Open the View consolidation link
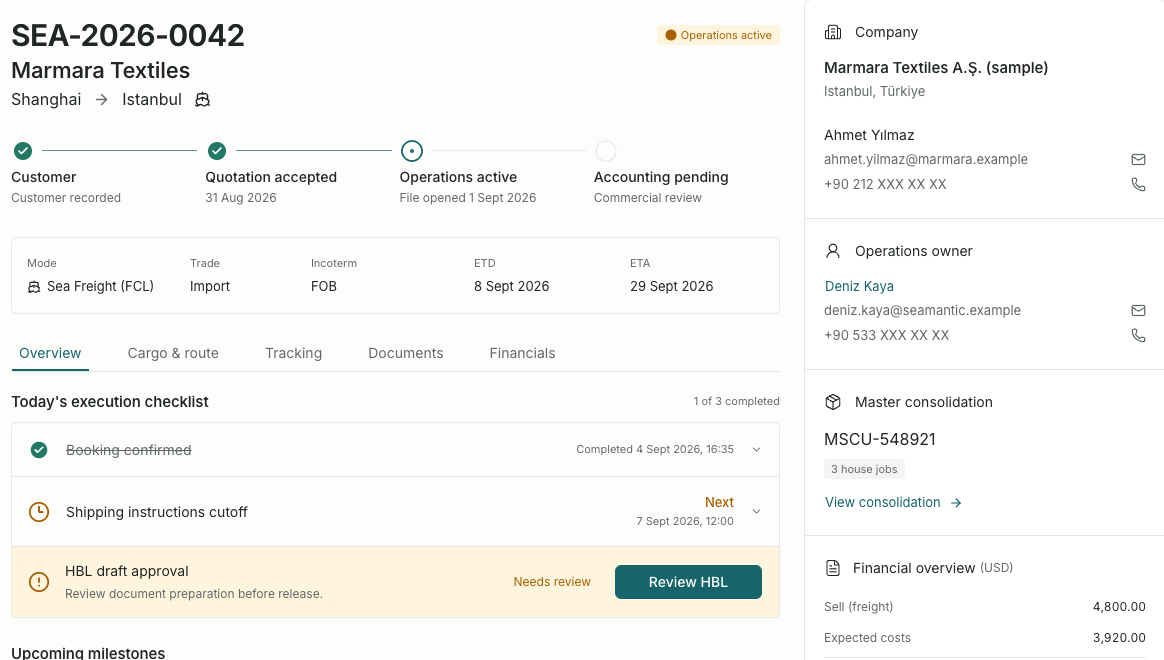1164x660 pixels. pos(893,503)
